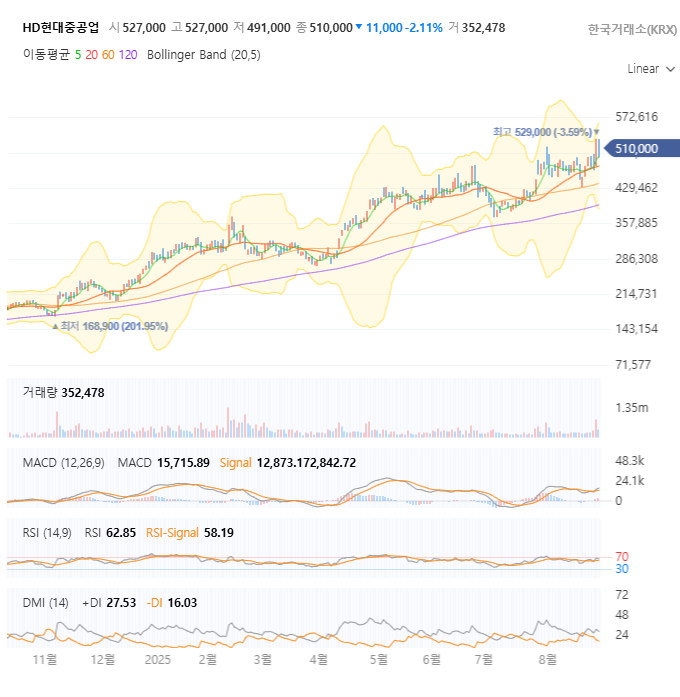Click the orange Signal label in MACD panel
The height and width of the screenshot is (697, 680).
pyautogui.click(x=236, y=463)
